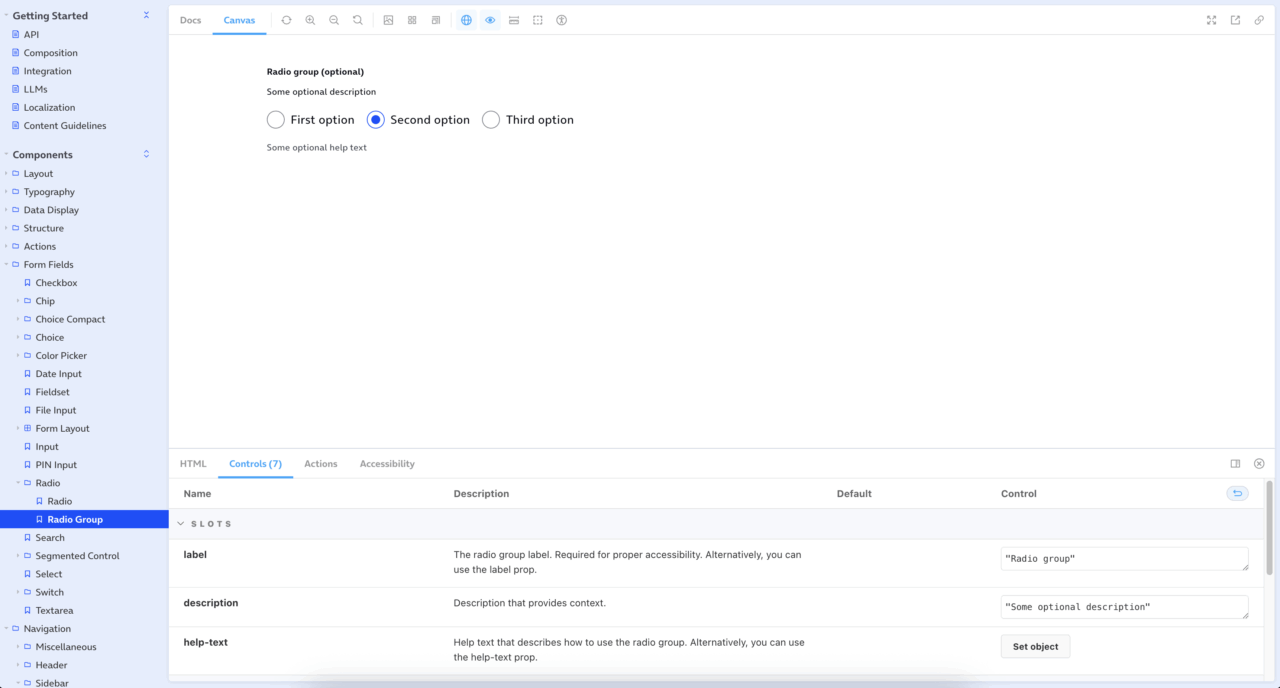Viewport: 1280px width, 688px height.
Task: Toggle the grid background icon
Action: pos(412,20)
